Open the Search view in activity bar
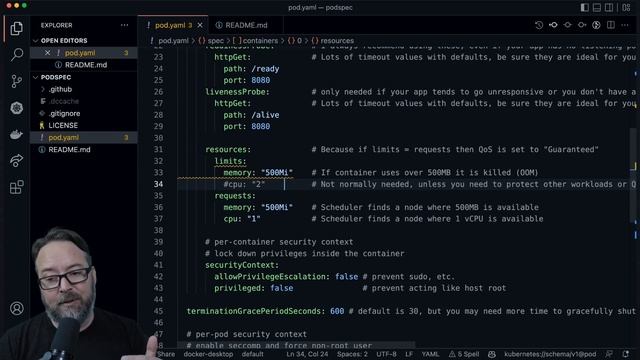Screen dimensions: 640x360 (16, 55)
